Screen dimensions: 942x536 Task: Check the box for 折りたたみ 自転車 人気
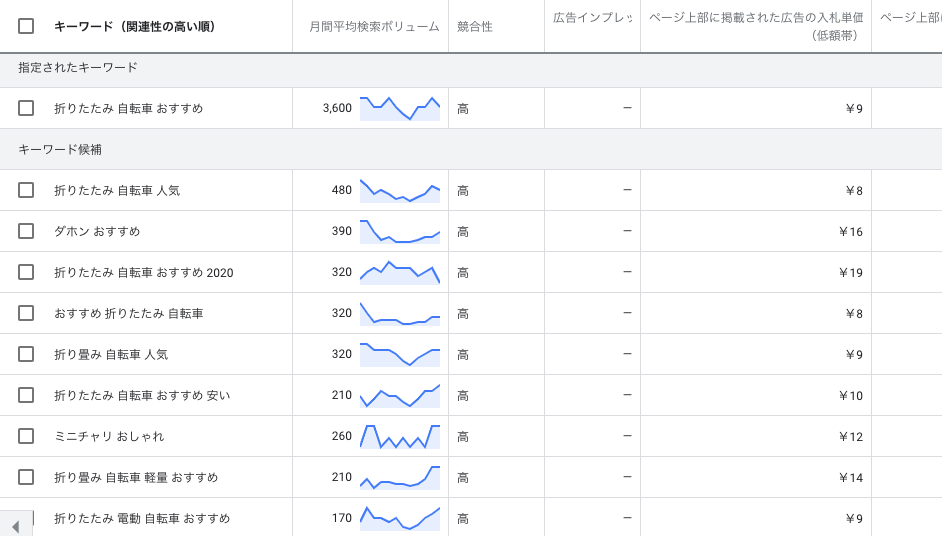pyautogui.click(x=26, y=190)
